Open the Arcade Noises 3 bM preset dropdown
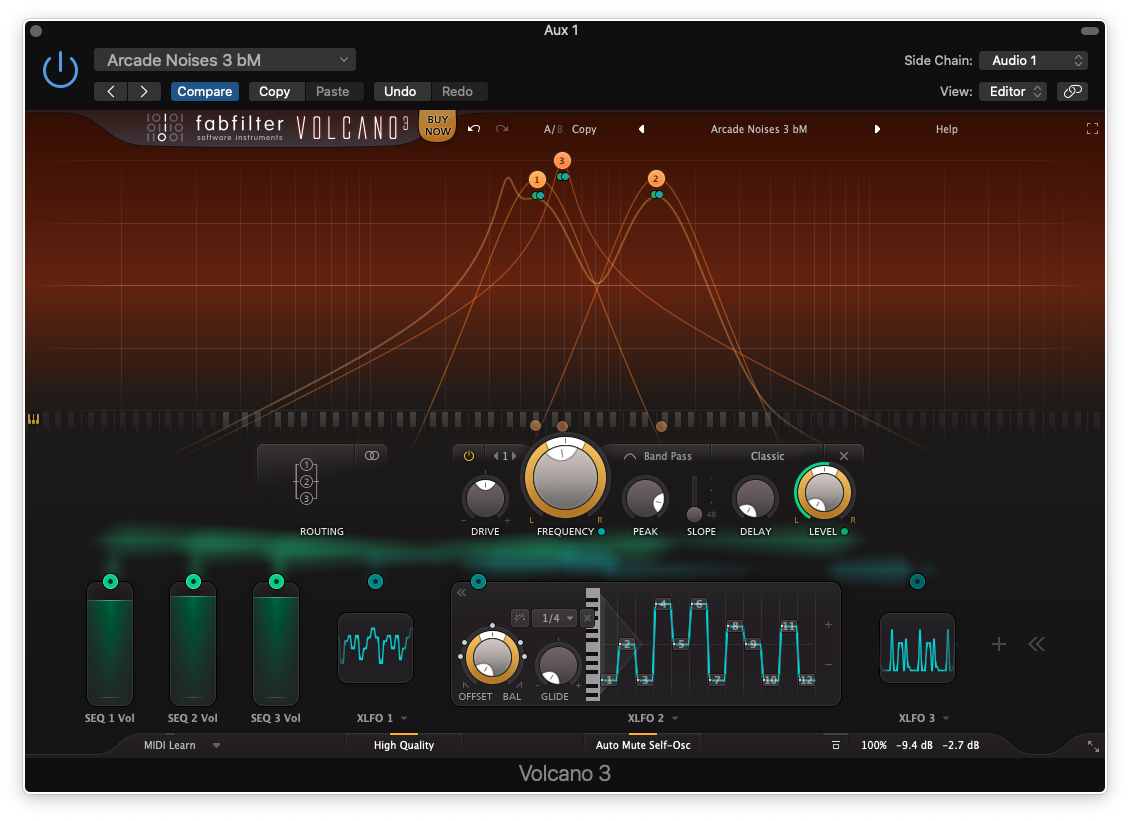This screenshot has height=821, width=1130. pos(225,60)
